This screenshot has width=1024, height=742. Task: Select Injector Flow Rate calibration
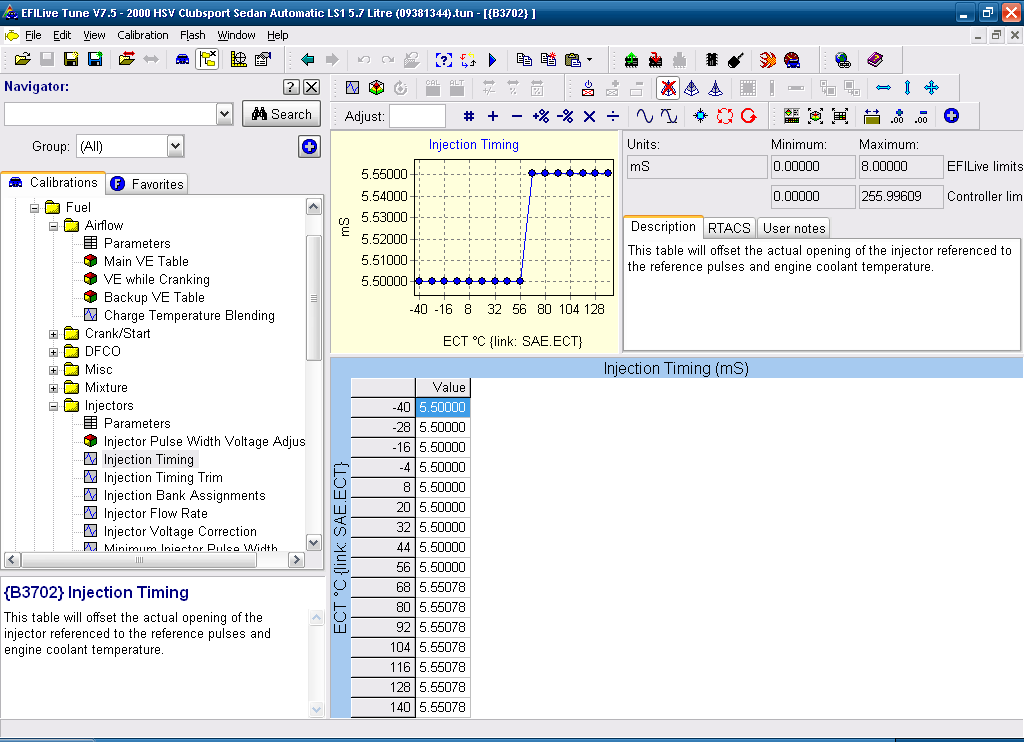[155, 513]
